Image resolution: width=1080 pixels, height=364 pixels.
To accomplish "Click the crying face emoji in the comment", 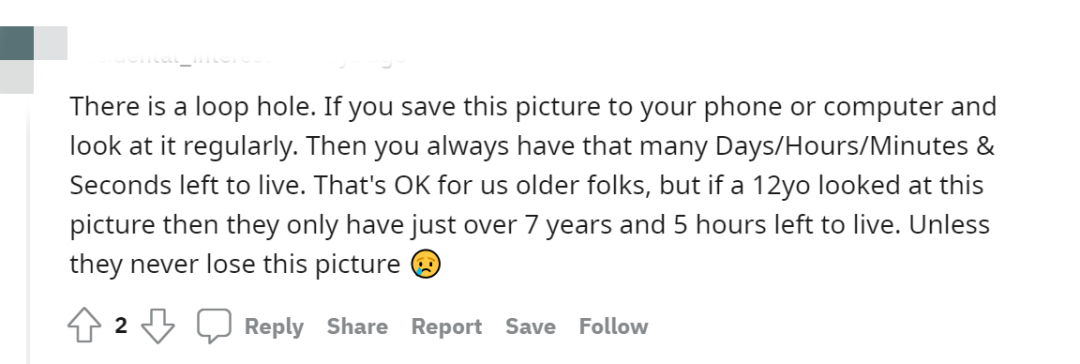I will click(x=426, y=264).
